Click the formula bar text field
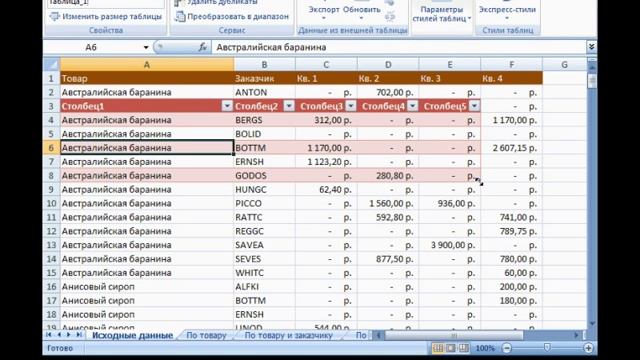 [398, 47]
